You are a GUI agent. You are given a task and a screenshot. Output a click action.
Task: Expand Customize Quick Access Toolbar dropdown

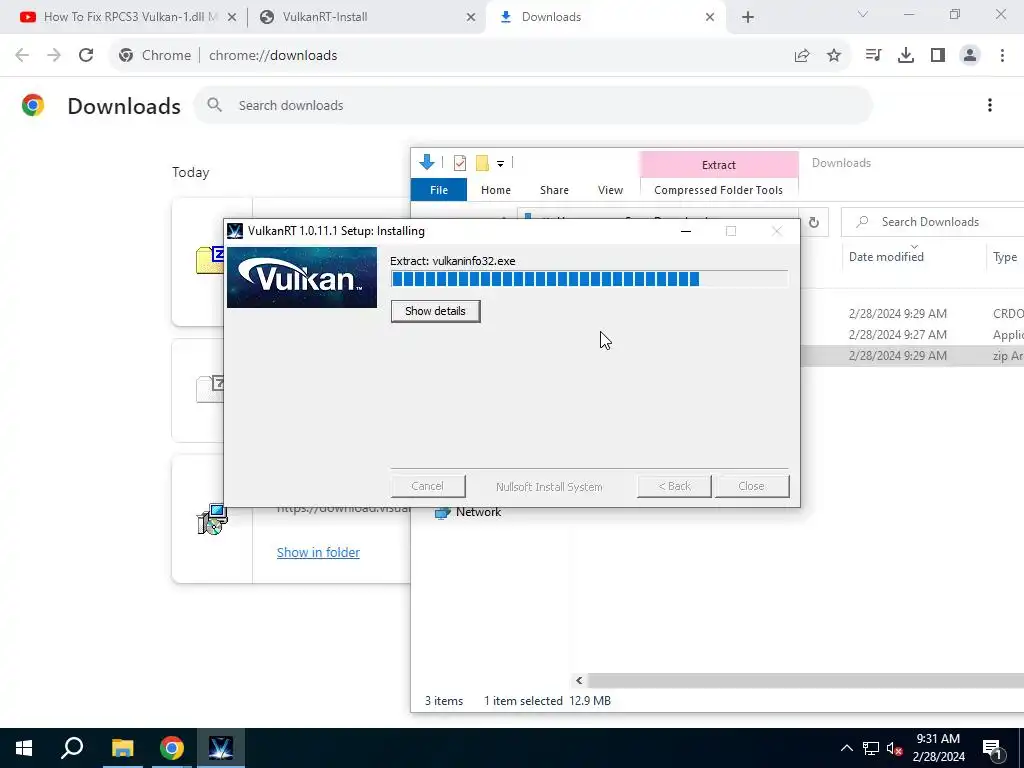click(500, 163)
